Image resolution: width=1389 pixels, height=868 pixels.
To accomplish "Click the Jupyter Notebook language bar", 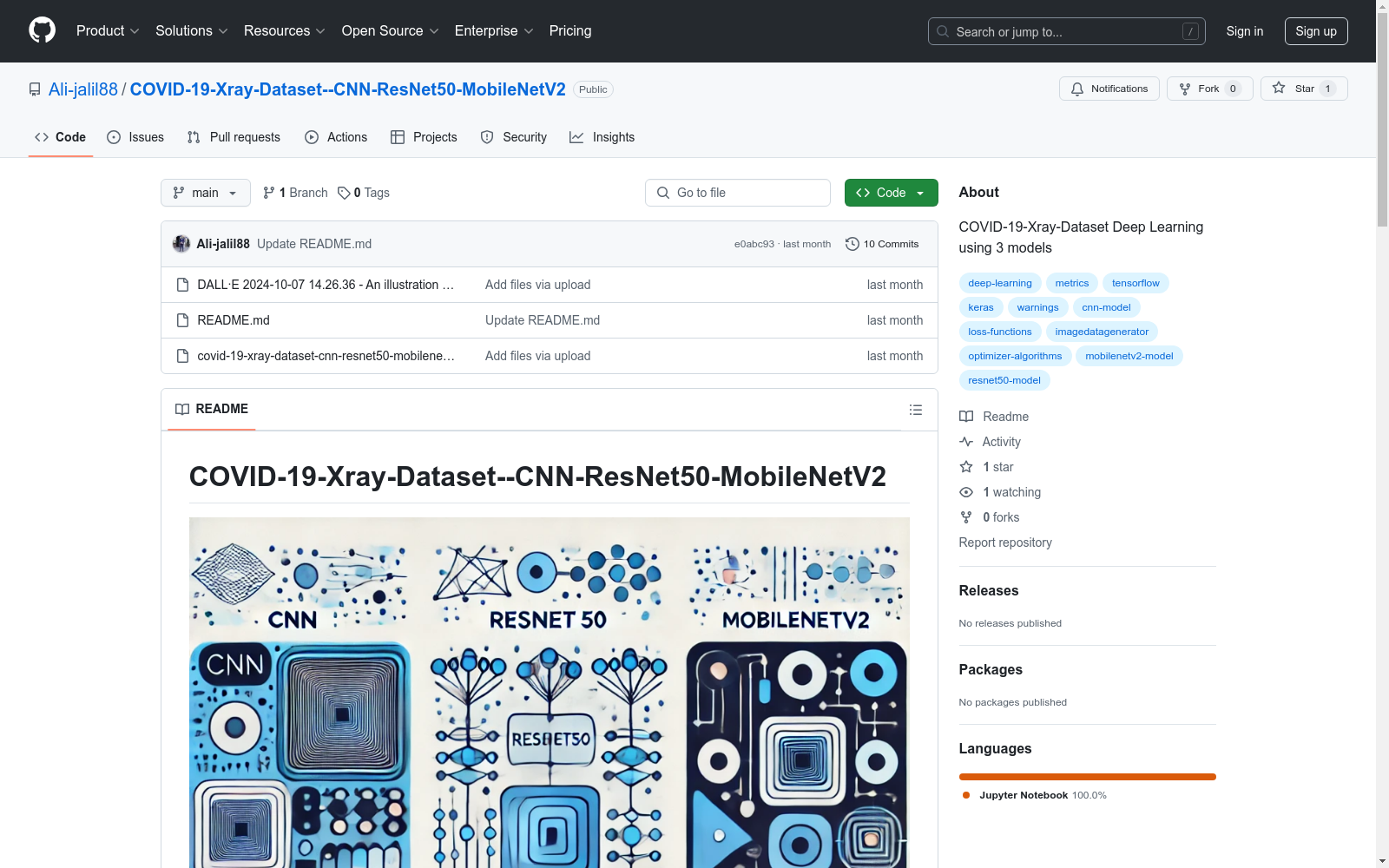I will tap(1087, 777).
